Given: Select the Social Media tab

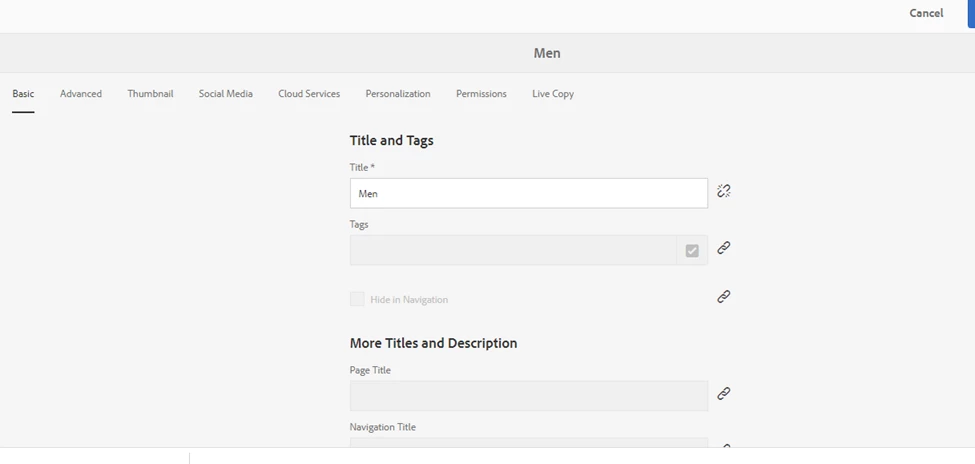Looking at the screenshot, I should pos(225,94).
